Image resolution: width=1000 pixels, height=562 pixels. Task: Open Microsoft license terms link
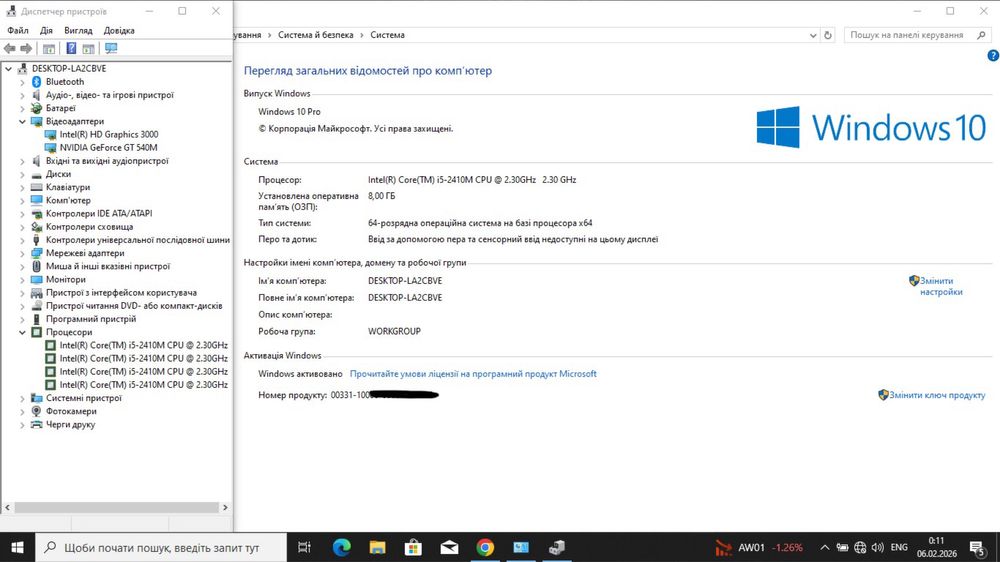(473, 374)
